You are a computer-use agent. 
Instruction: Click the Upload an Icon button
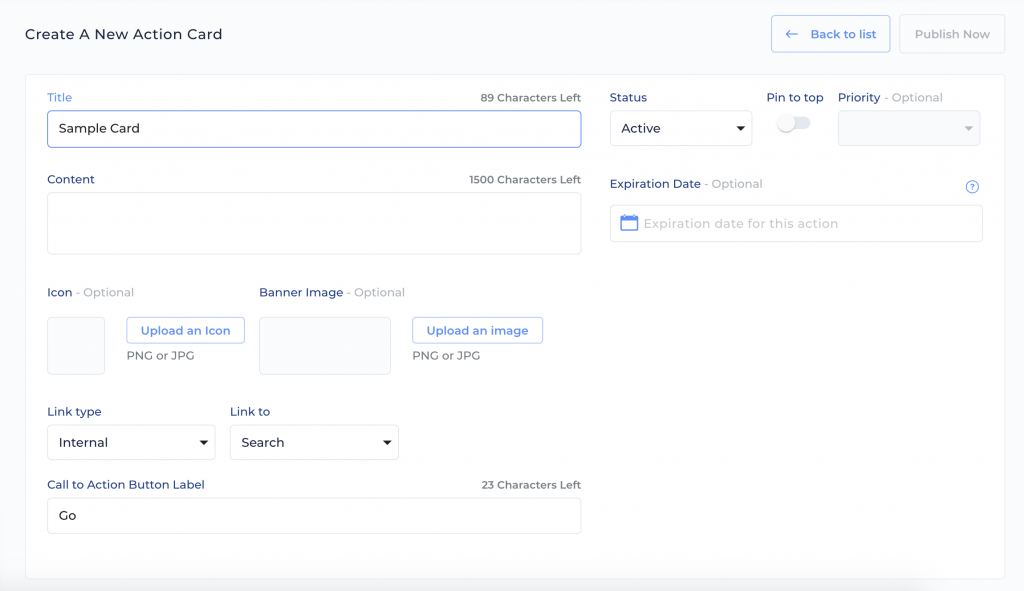pos(185,330)
